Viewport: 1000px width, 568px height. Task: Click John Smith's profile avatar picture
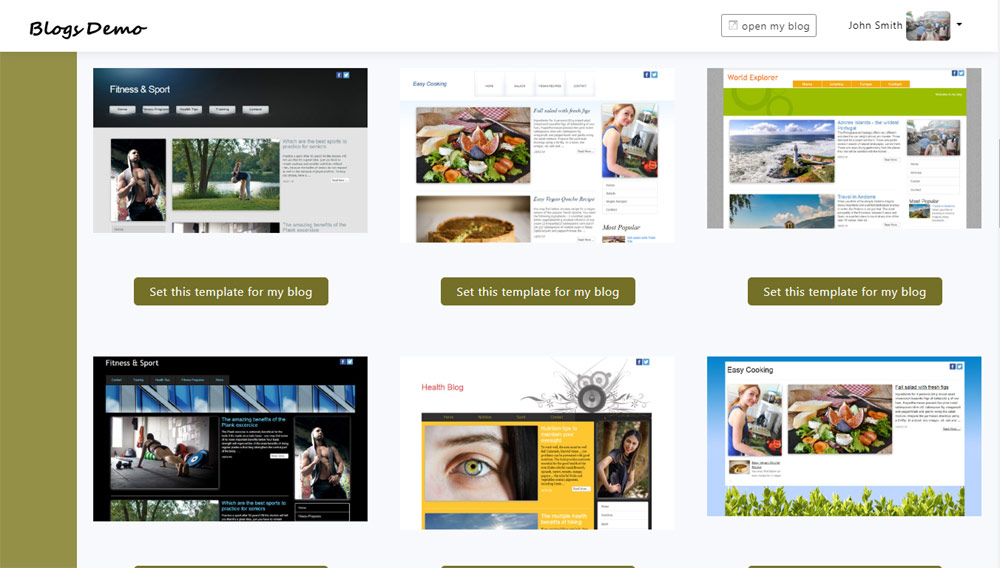927,26
